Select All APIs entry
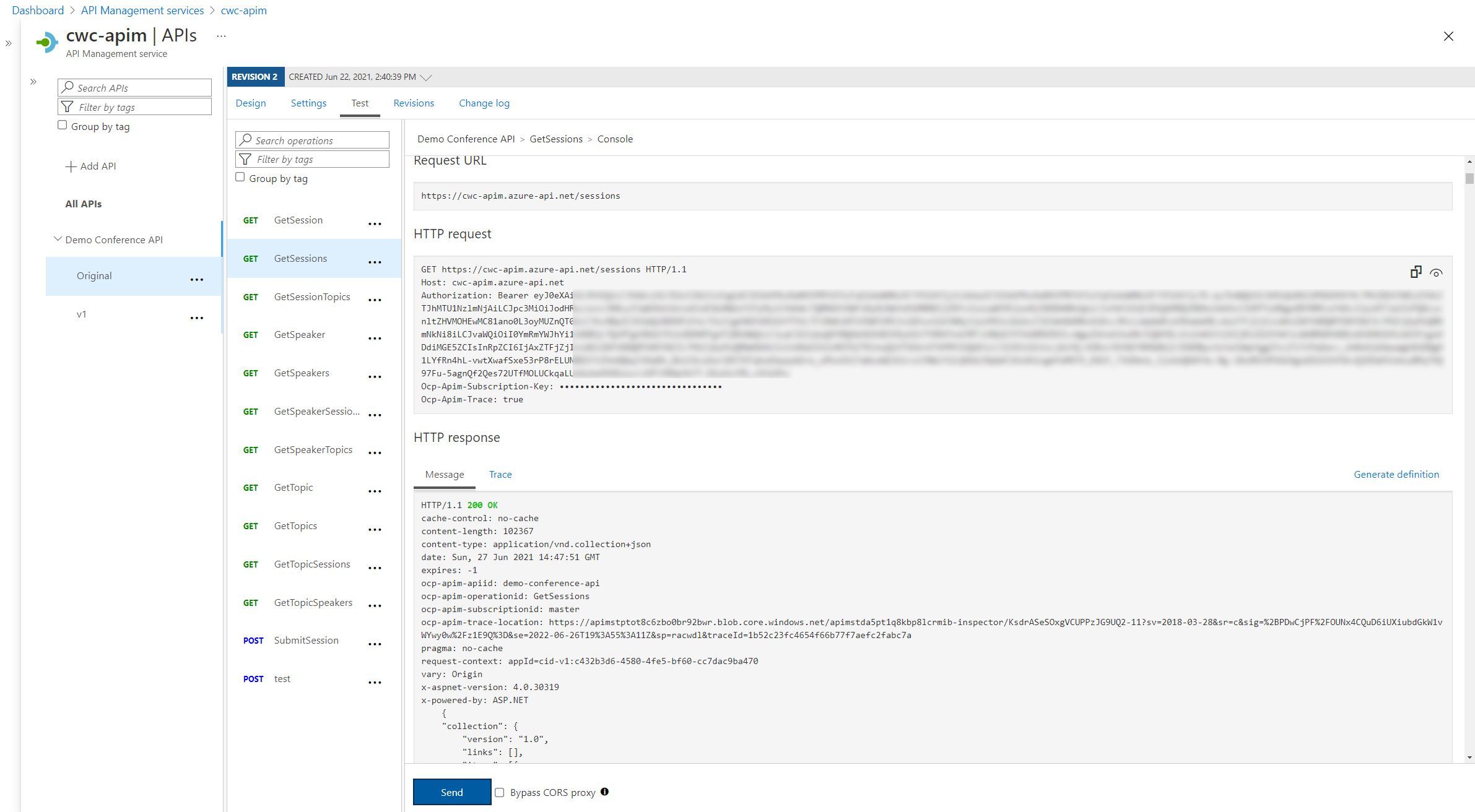This screenshot has width=1475, height=812. point(84,204)
